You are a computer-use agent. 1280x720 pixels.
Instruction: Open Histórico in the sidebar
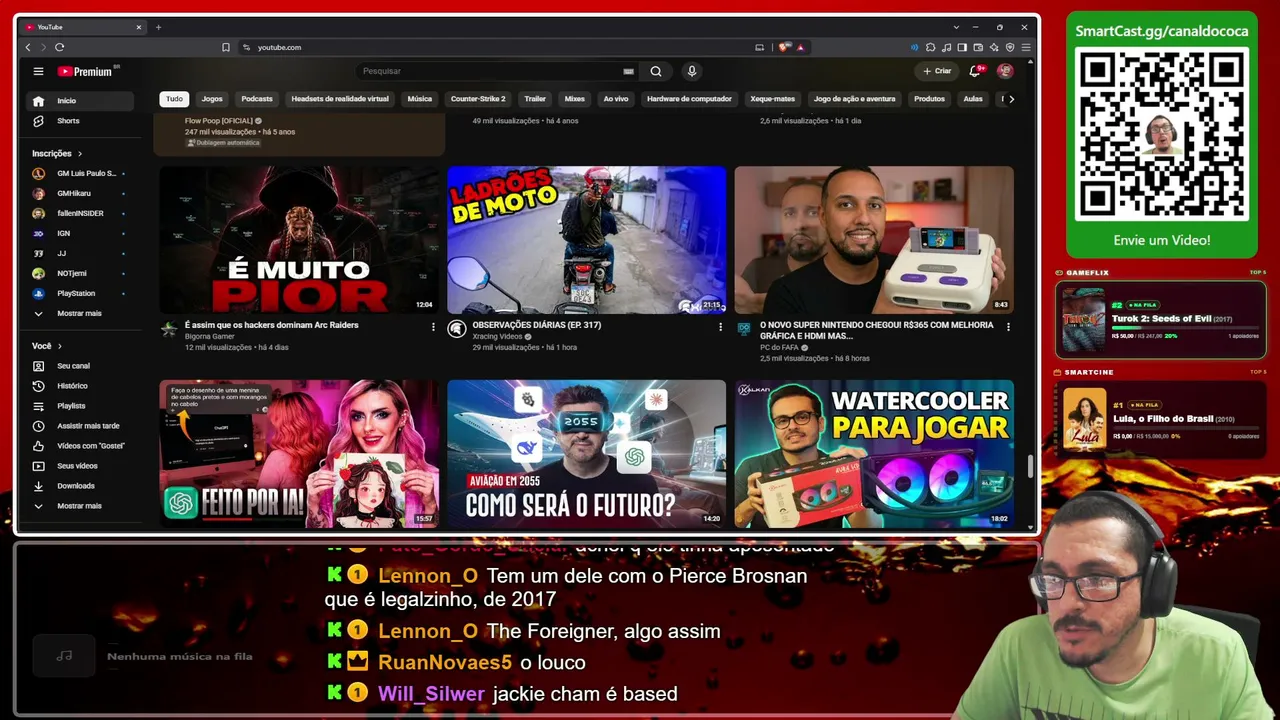click(x=80, y=386)
